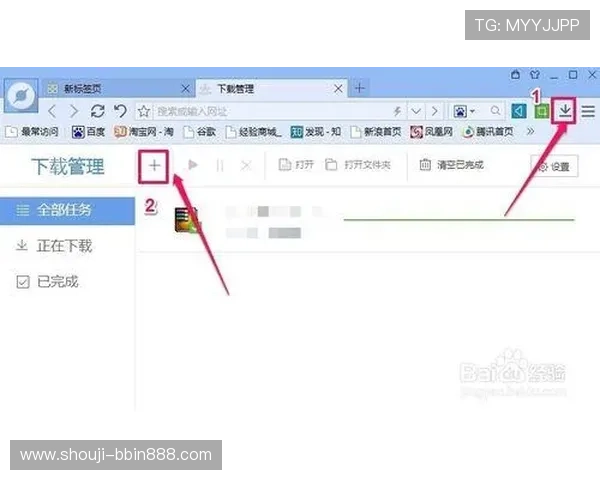600x480 pixels.
Task: Bookmark page with the star icon
Action: click(144, 112)
